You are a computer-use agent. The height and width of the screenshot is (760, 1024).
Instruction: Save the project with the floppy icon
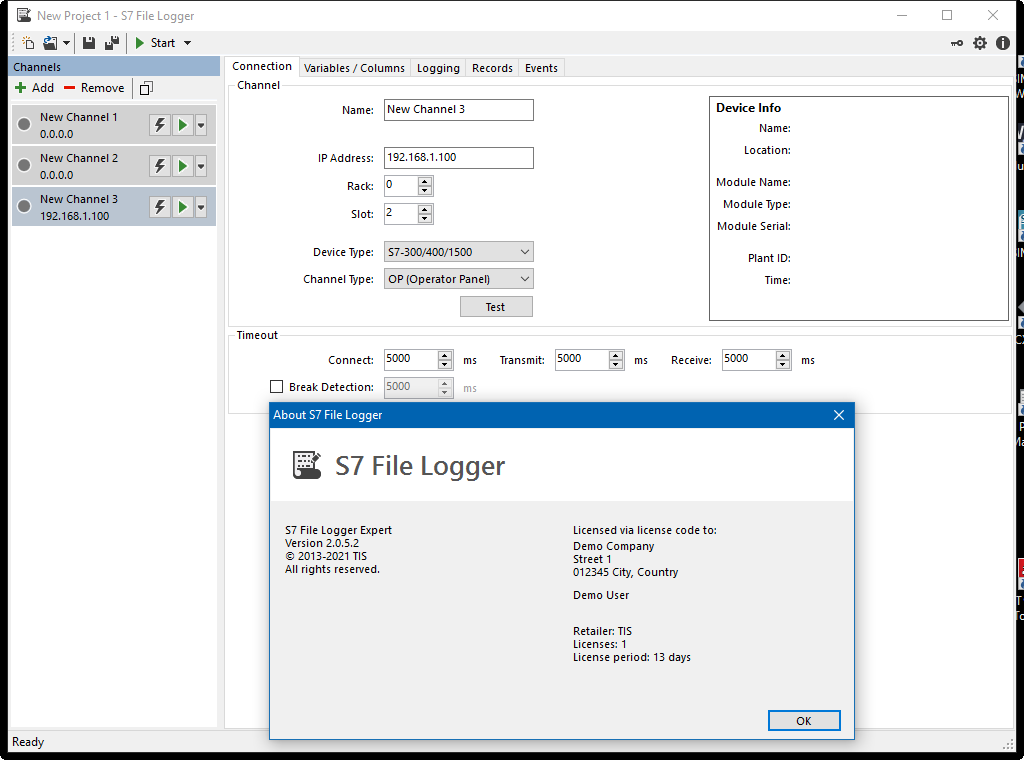89,43
